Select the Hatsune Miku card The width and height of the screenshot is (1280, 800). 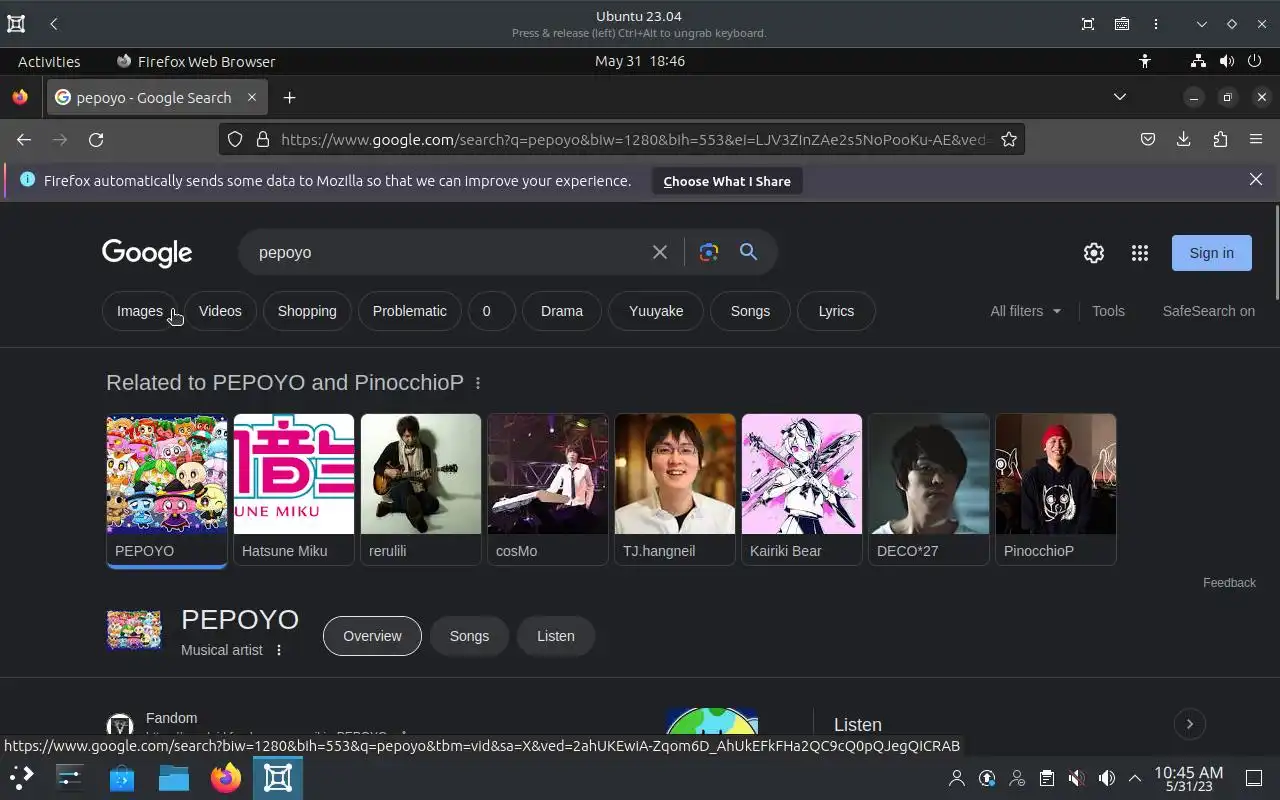point(294,490)
